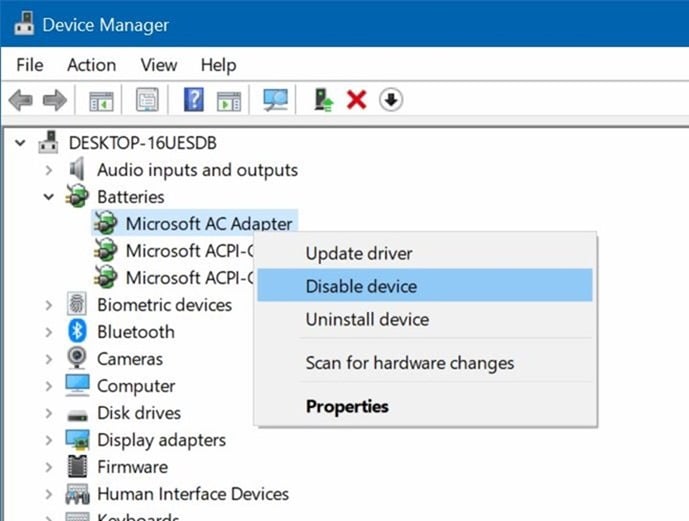Select the Human Interface Devices label
Screen dimensions: 689x521
coord(193,494)
